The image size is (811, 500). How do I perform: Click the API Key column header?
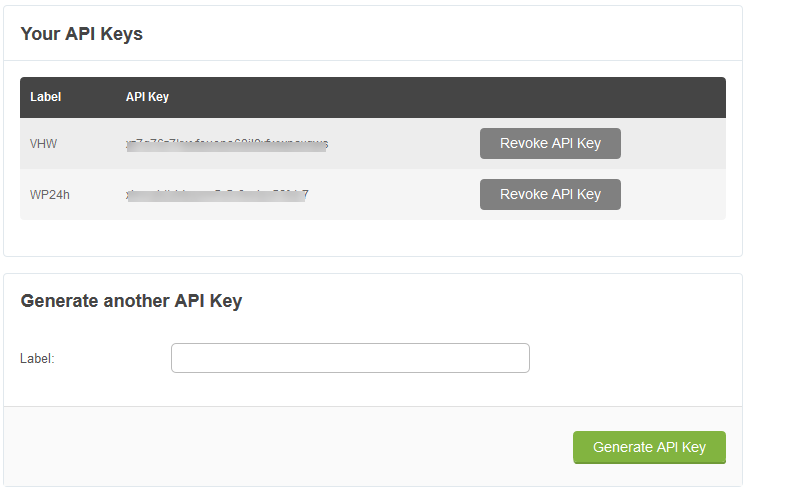(x=147, y=97)
